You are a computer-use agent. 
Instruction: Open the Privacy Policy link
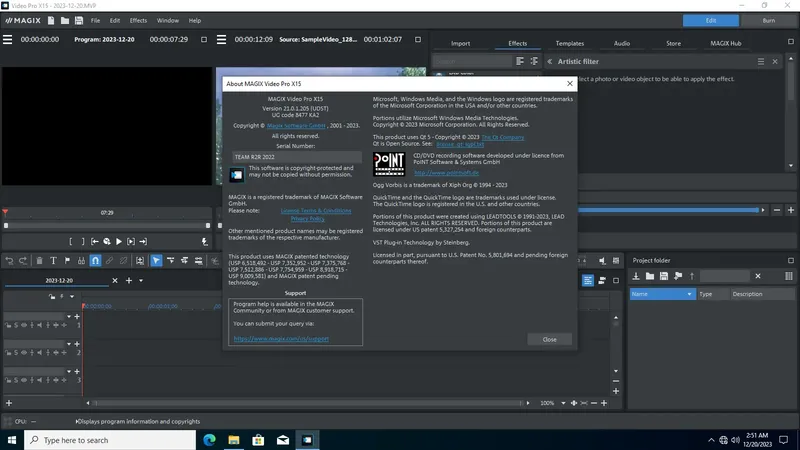click(308, 218)
